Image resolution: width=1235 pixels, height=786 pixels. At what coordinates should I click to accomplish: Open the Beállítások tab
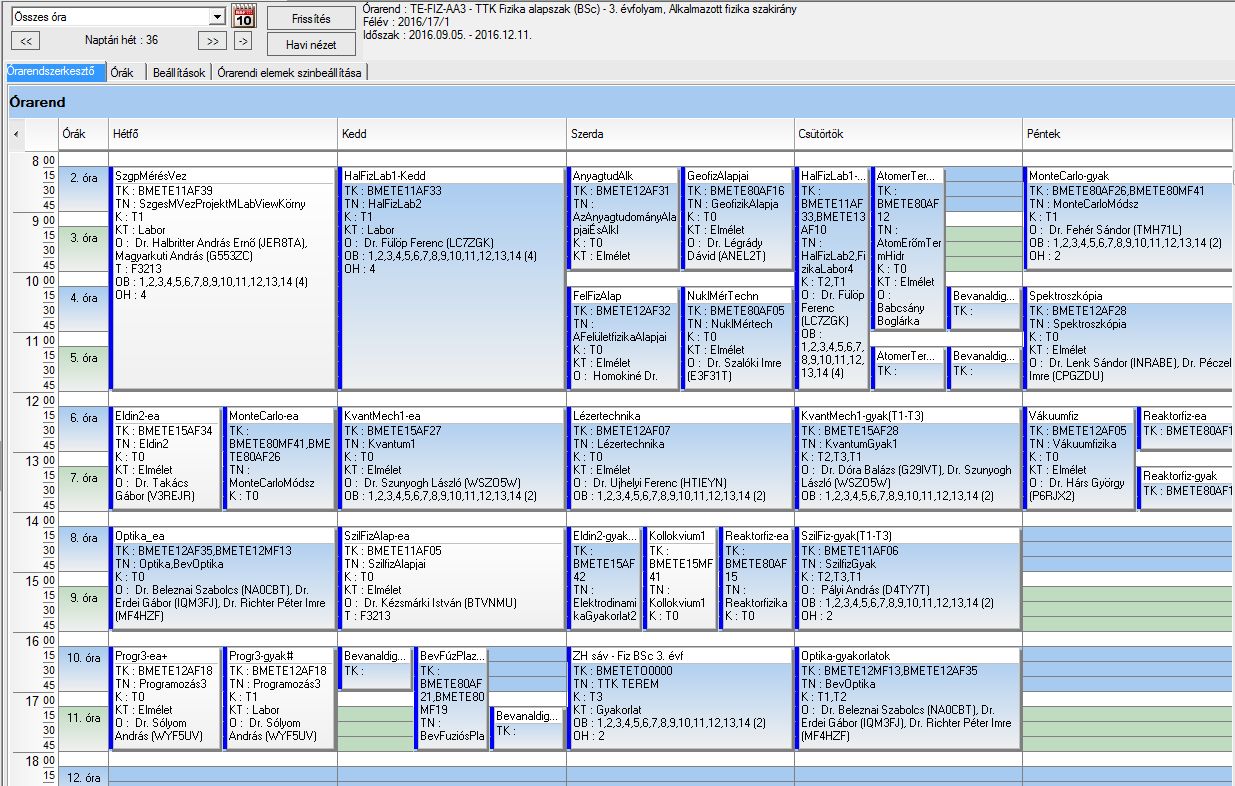coord(179,72)
